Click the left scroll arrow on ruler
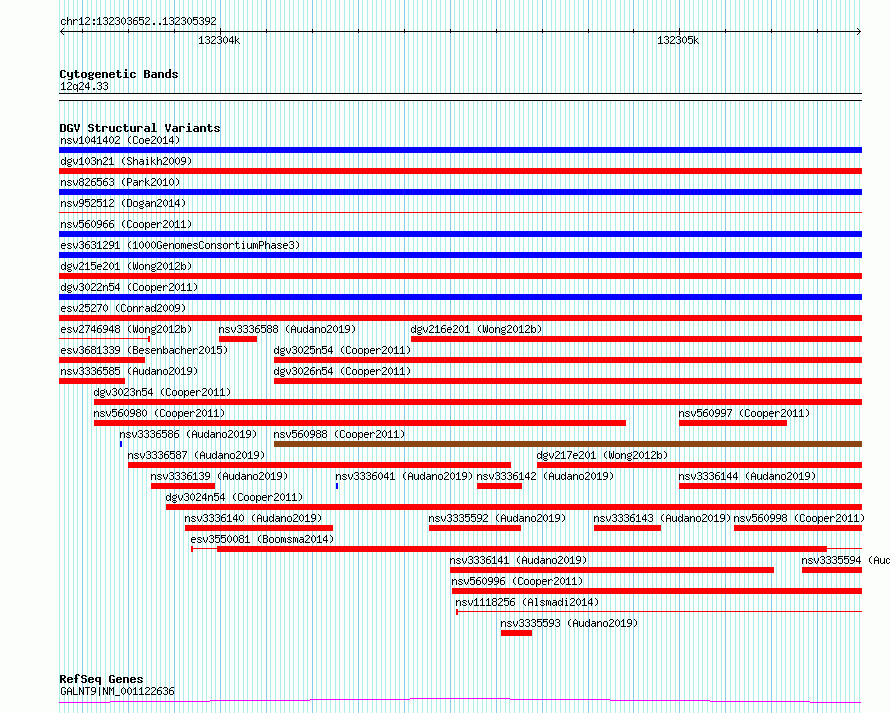Viewport: 890px width, 713px height. click(x=62, y=32)
